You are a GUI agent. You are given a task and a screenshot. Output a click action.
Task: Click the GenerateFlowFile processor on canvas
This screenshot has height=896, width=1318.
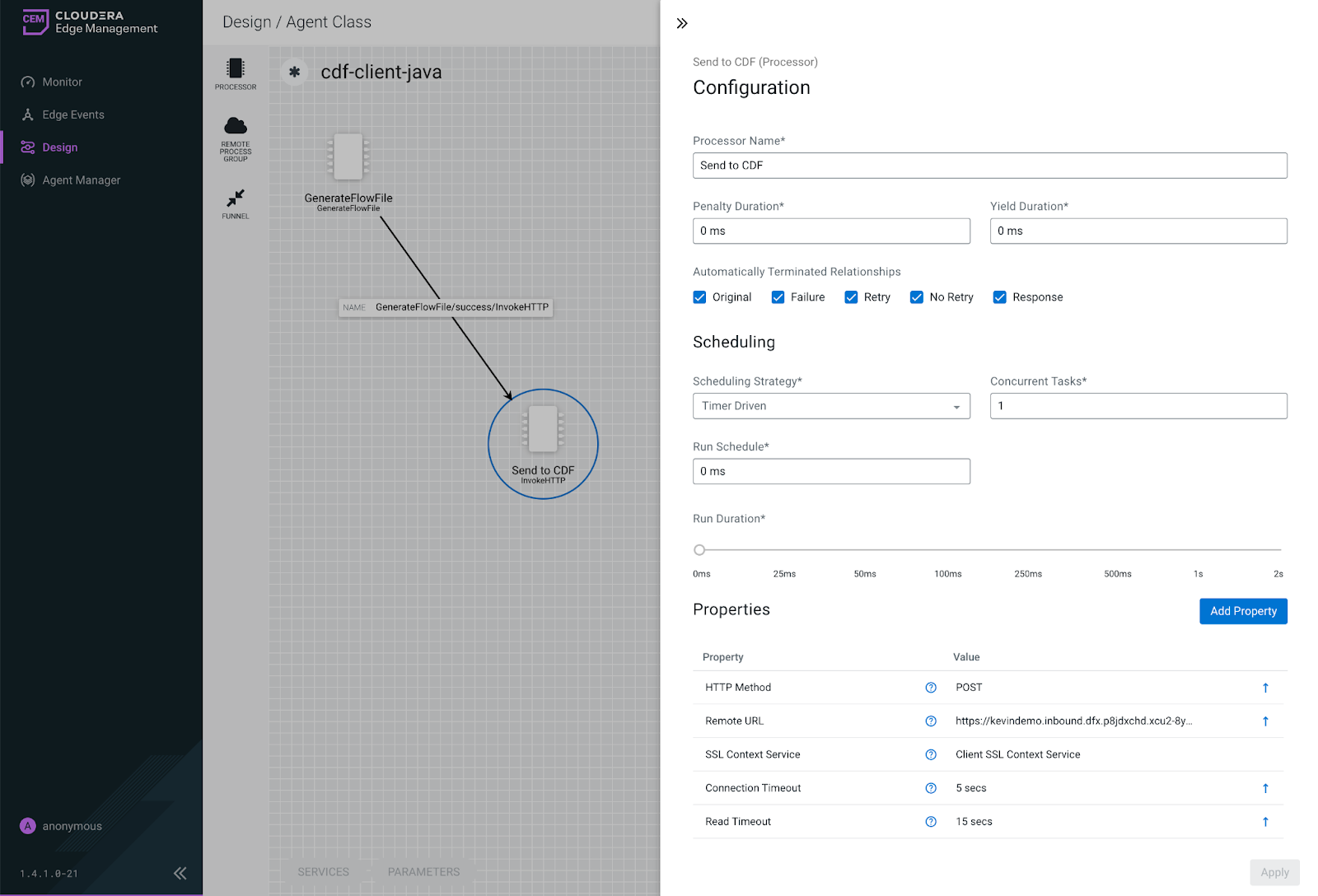(348, 157)
